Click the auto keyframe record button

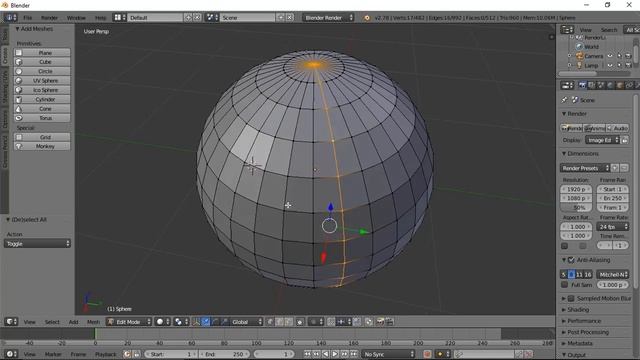427,354
